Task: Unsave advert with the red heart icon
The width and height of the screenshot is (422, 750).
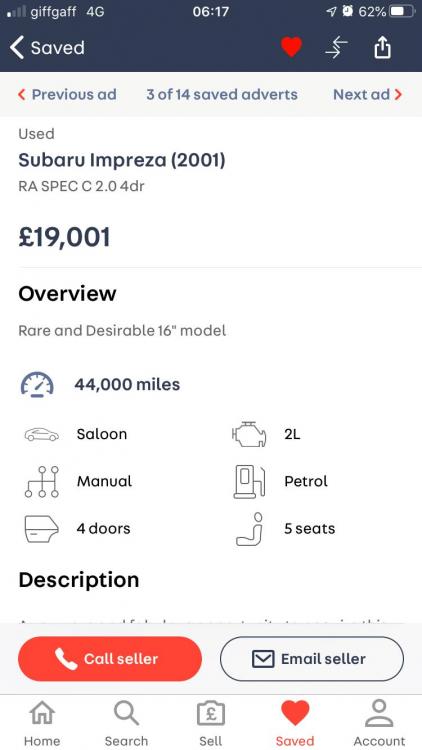Action: tap(291, 47)
